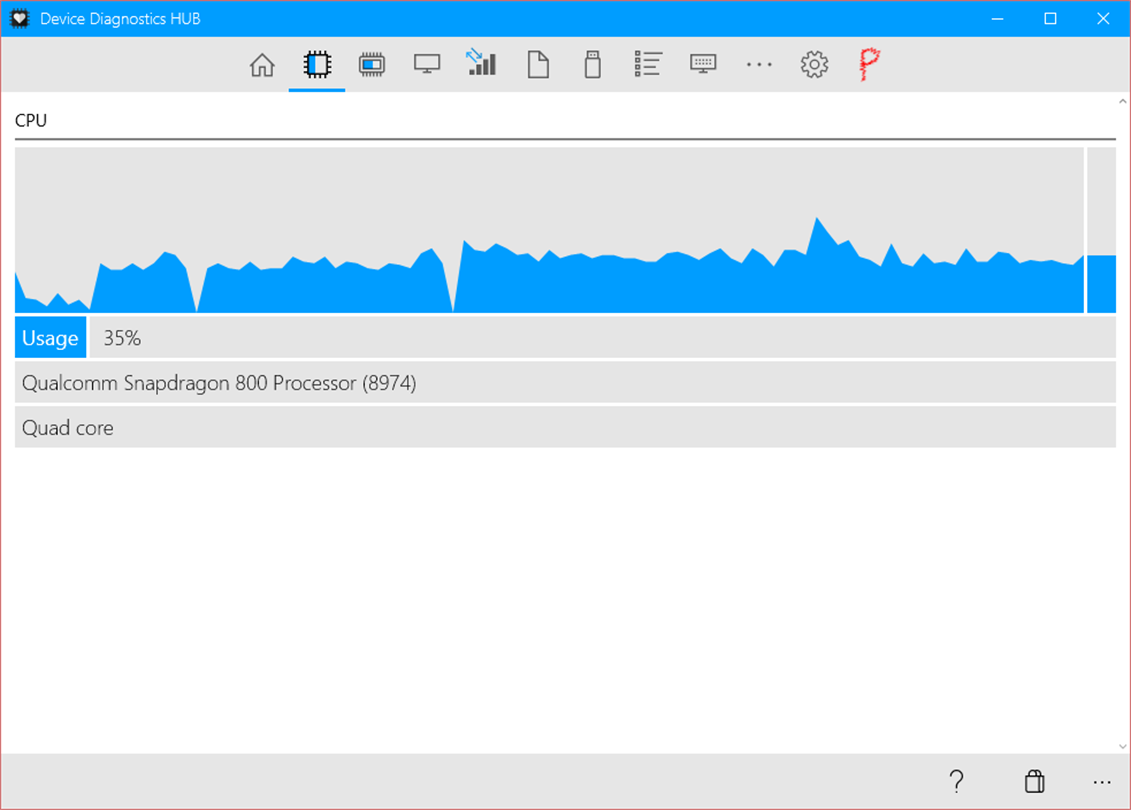Open the settings gear icon

pyautogui.click(x=814, y=65)
